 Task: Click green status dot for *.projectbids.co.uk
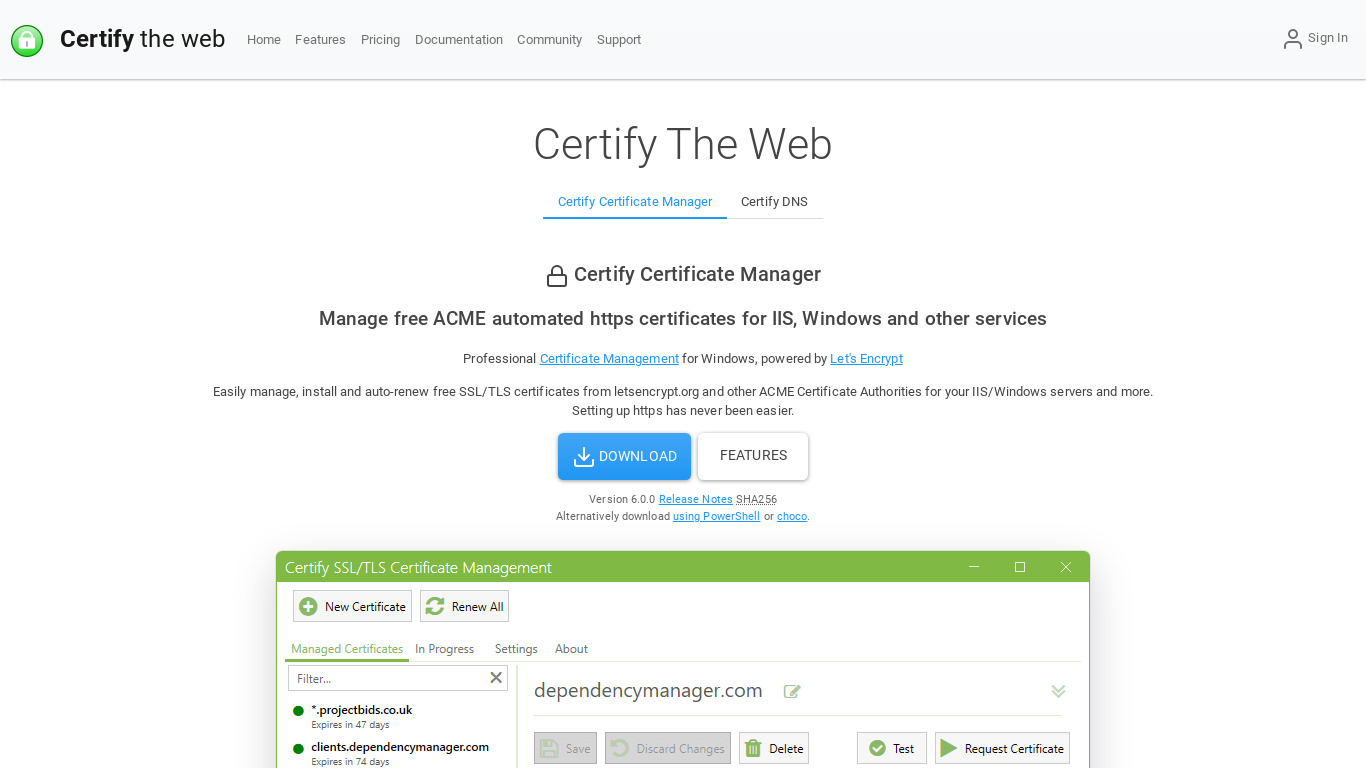click(298, 711)
